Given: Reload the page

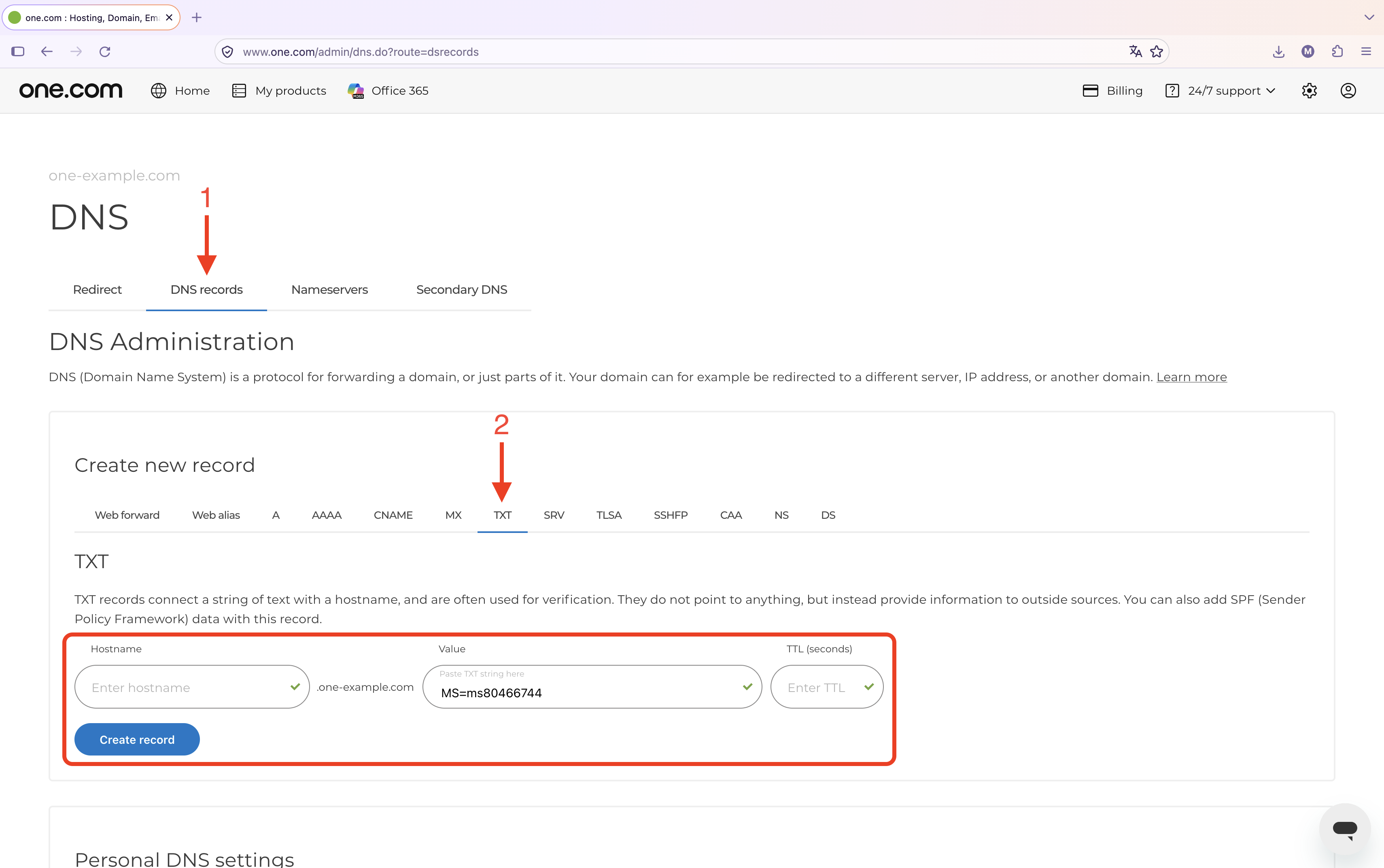Looking at the screenshot, I should (x=104, y=52).
